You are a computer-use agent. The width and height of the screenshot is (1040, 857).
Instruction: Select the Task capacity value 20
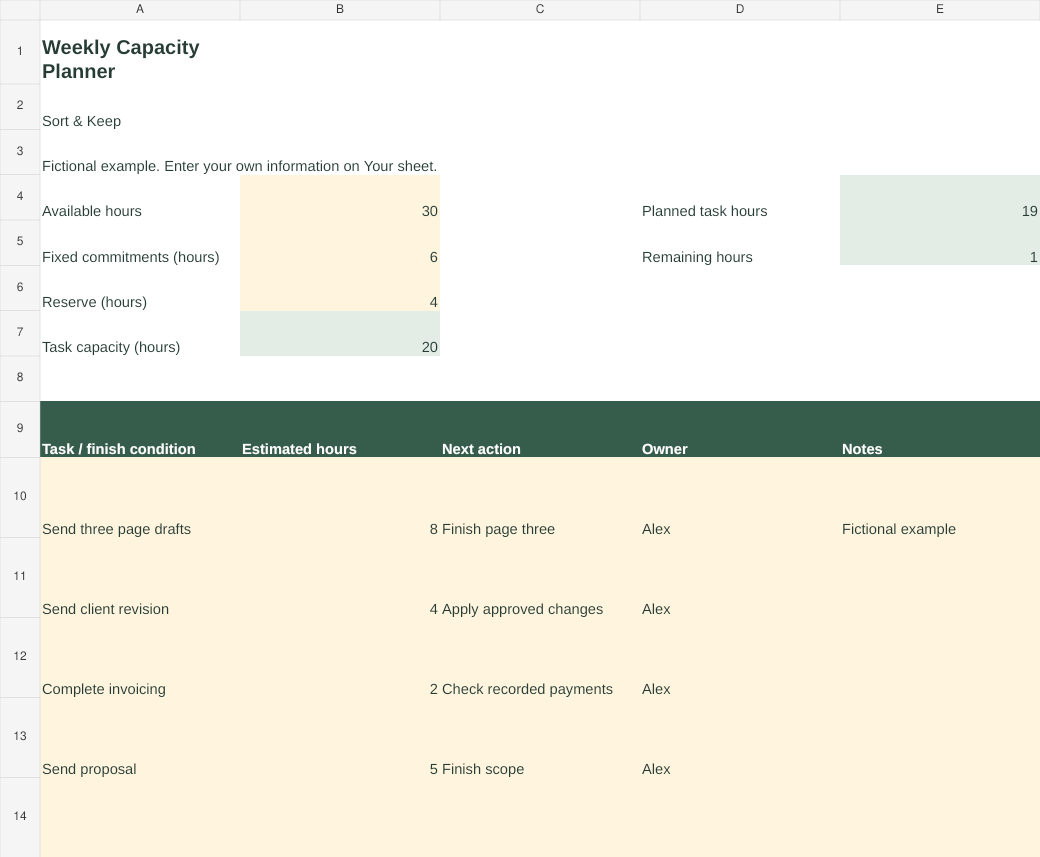340,334
